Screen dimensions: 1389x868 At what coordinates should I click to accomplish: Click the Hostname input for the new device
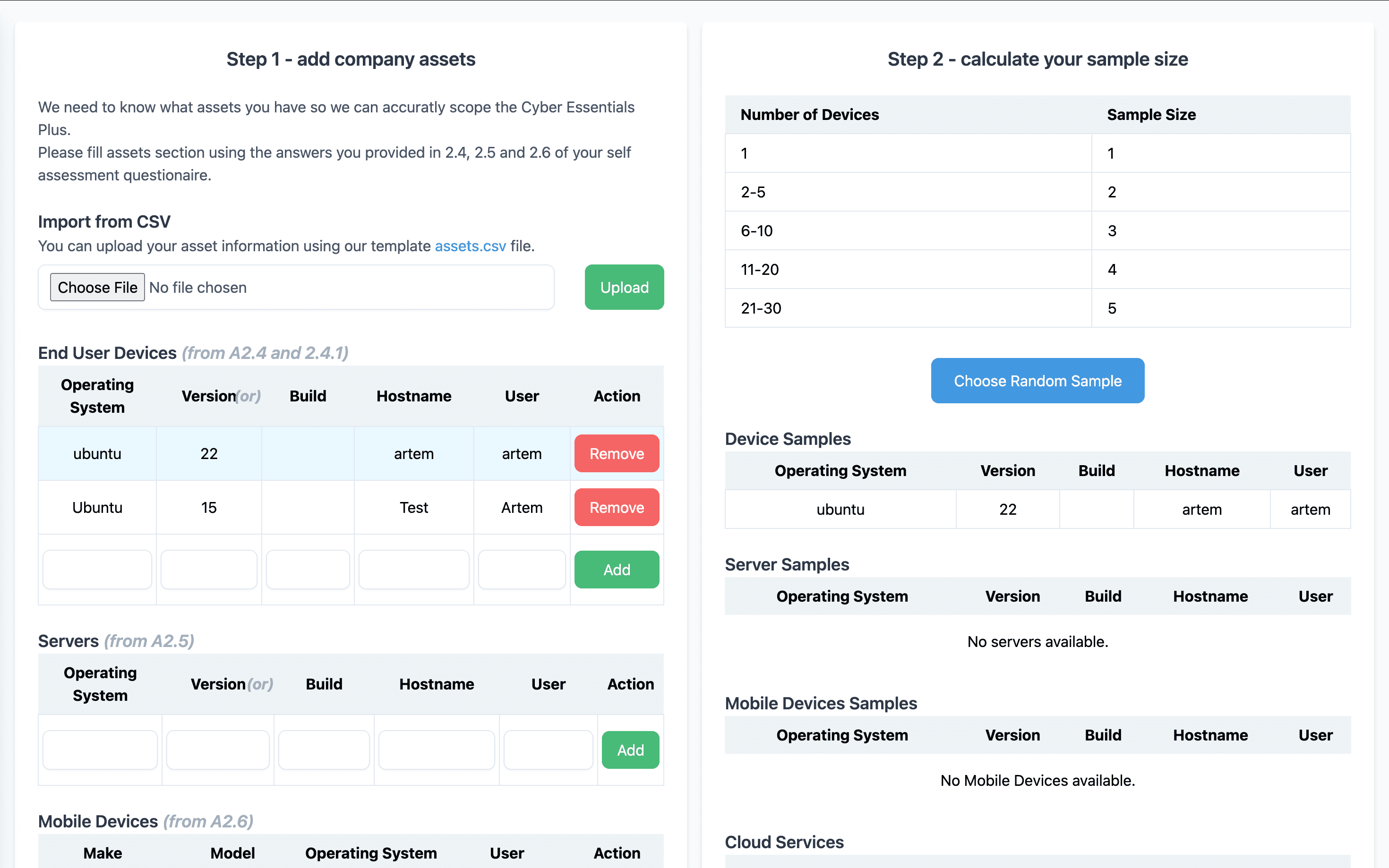pos(413,570)
